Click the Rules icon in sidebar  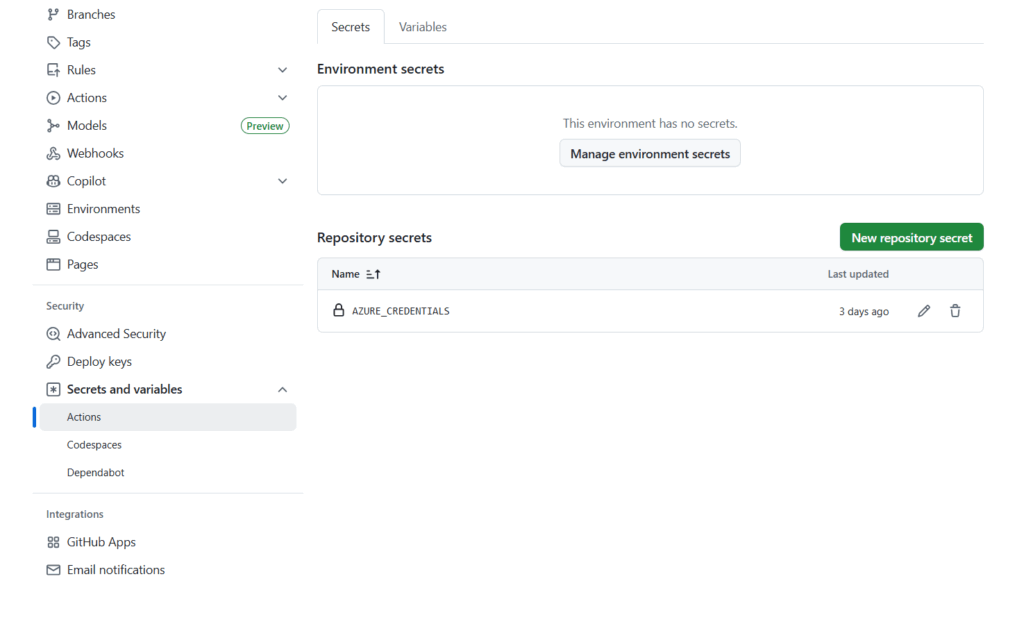[53, 70]
